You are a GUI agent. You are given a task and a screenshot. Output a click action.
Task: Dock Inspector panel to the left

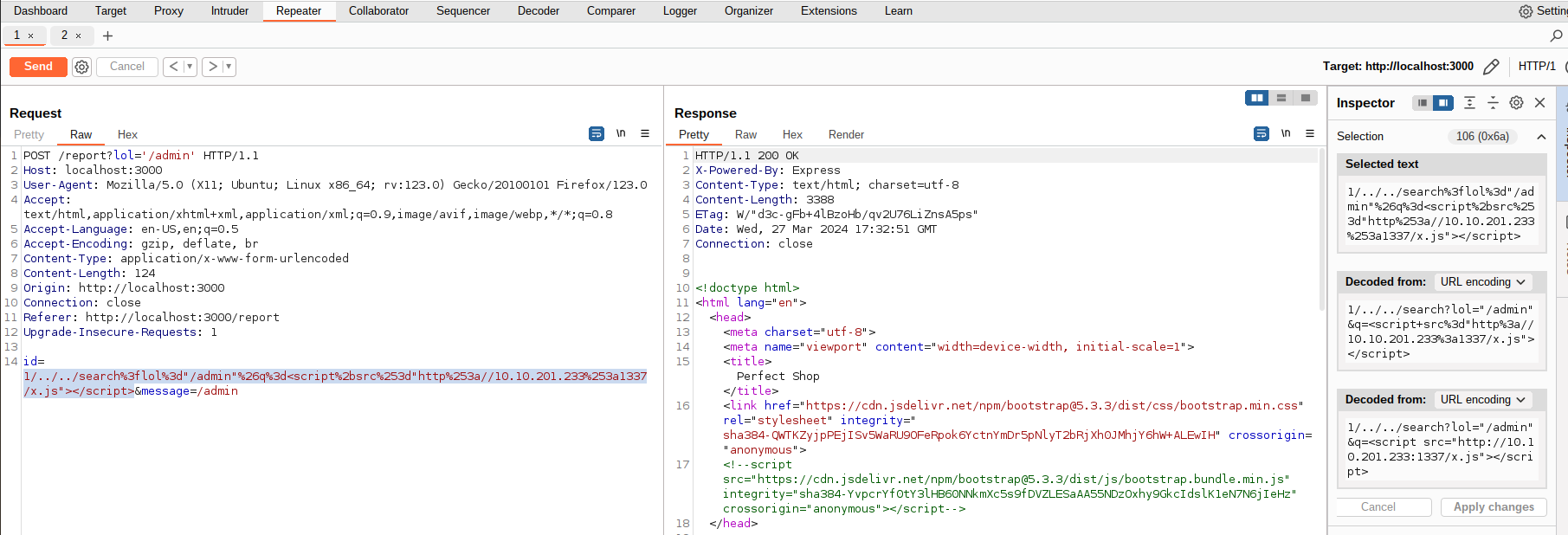(x=1423, y=103)
